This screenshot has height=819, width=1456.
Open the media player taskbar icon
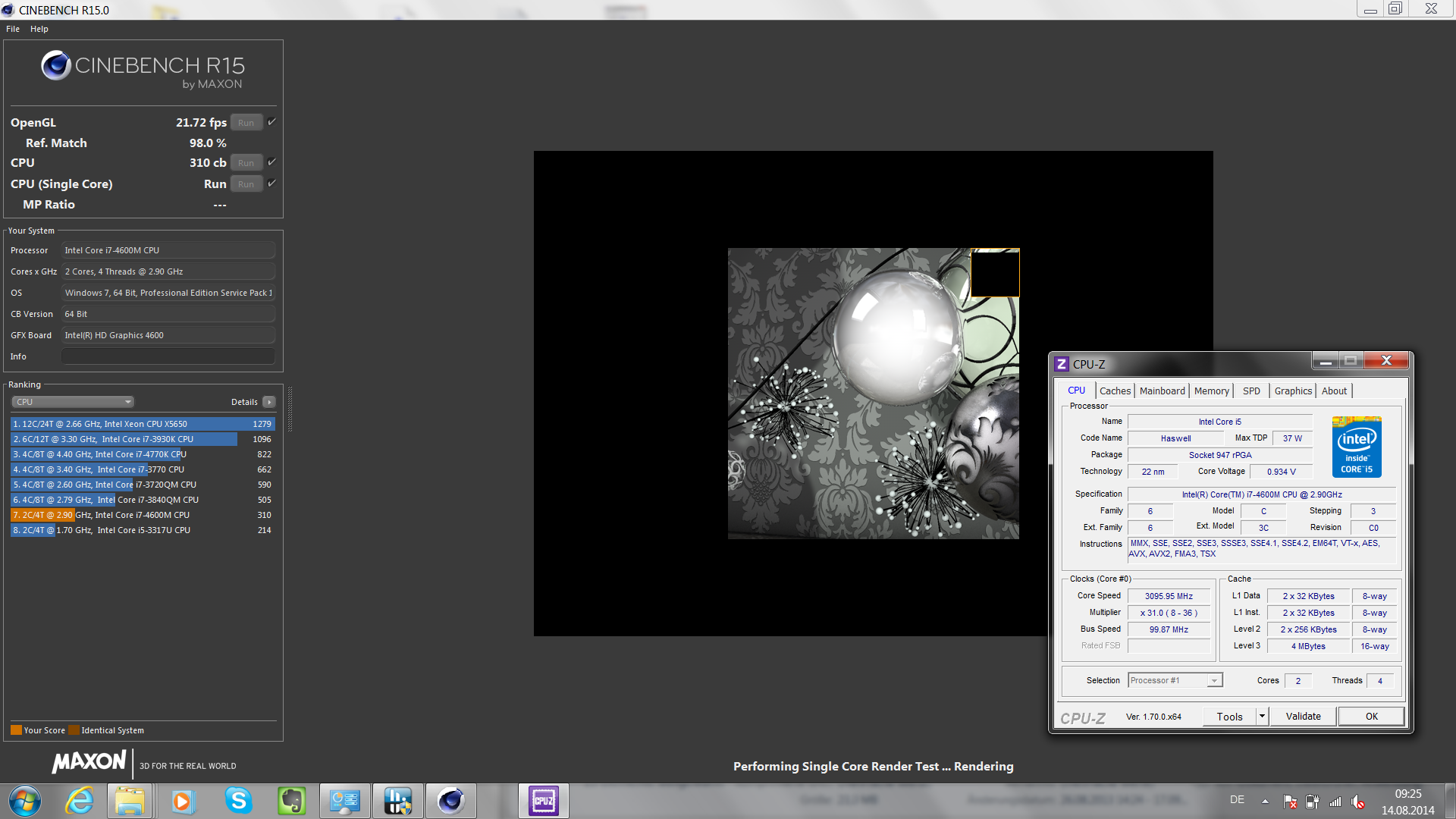point(182,801)
